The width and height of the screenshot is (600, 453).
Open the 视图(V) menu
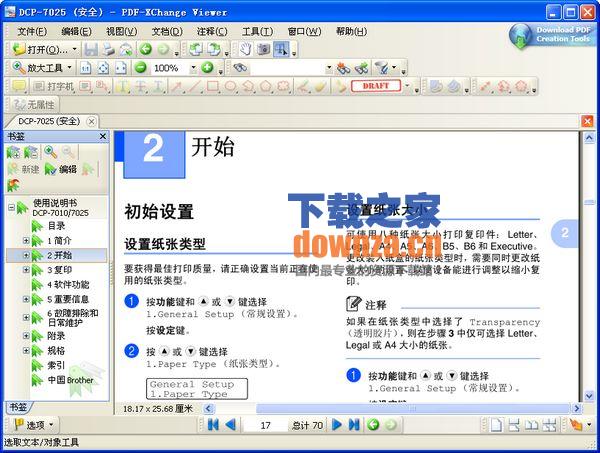pyautogui.click(x=122, y=31)
